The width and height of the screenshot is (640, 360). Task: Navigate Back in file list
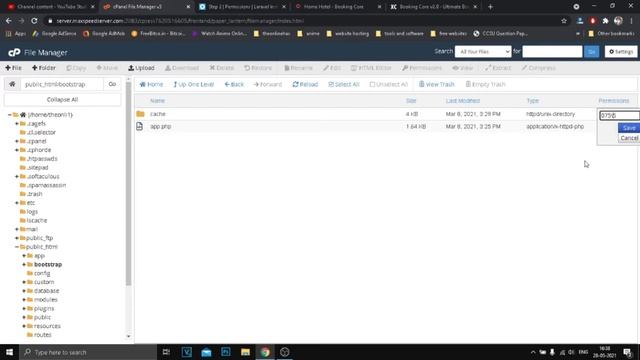(x=234, y=84)
